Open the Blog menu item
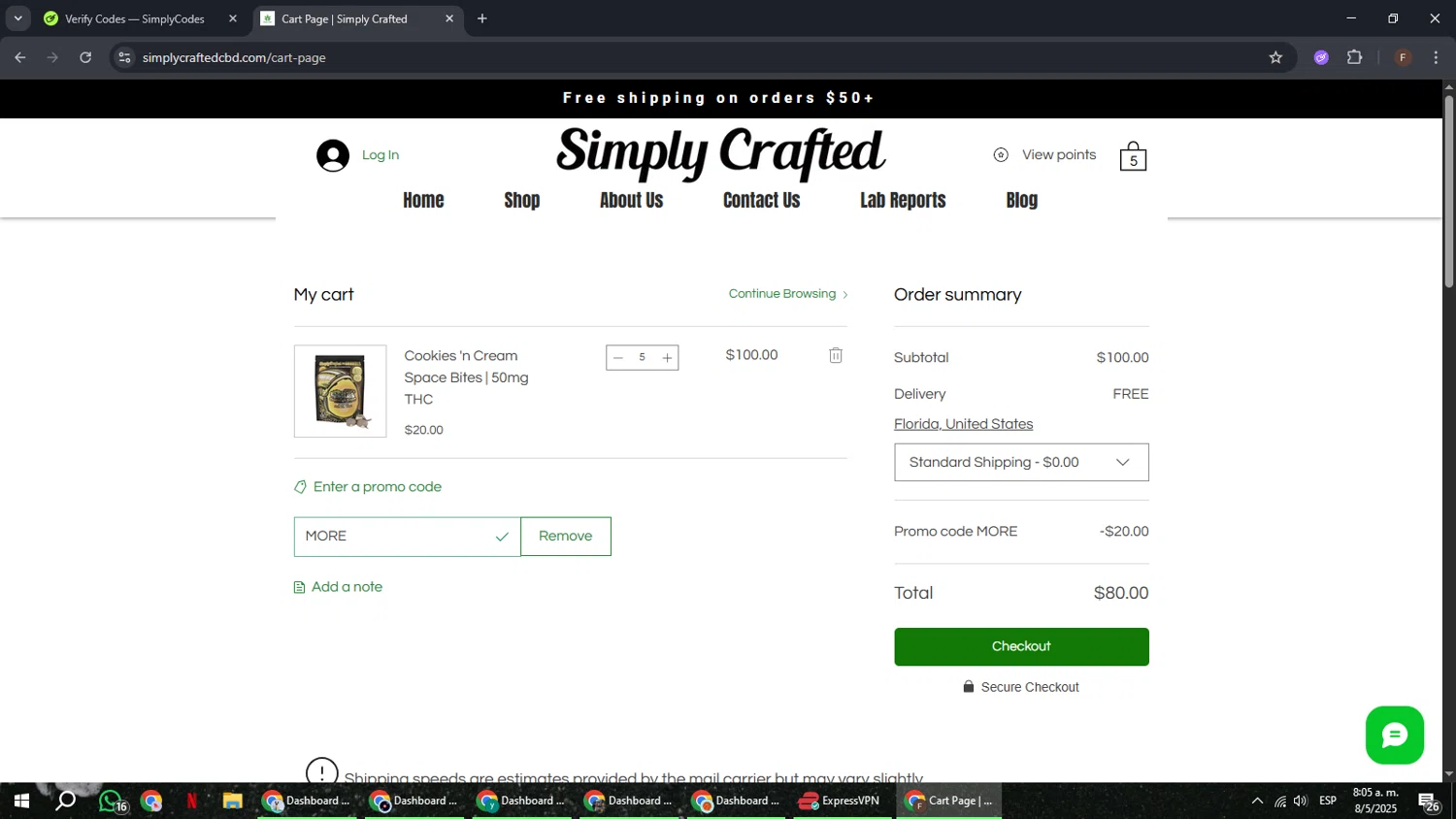The image size is (1456, 819). click(1022, 200)
